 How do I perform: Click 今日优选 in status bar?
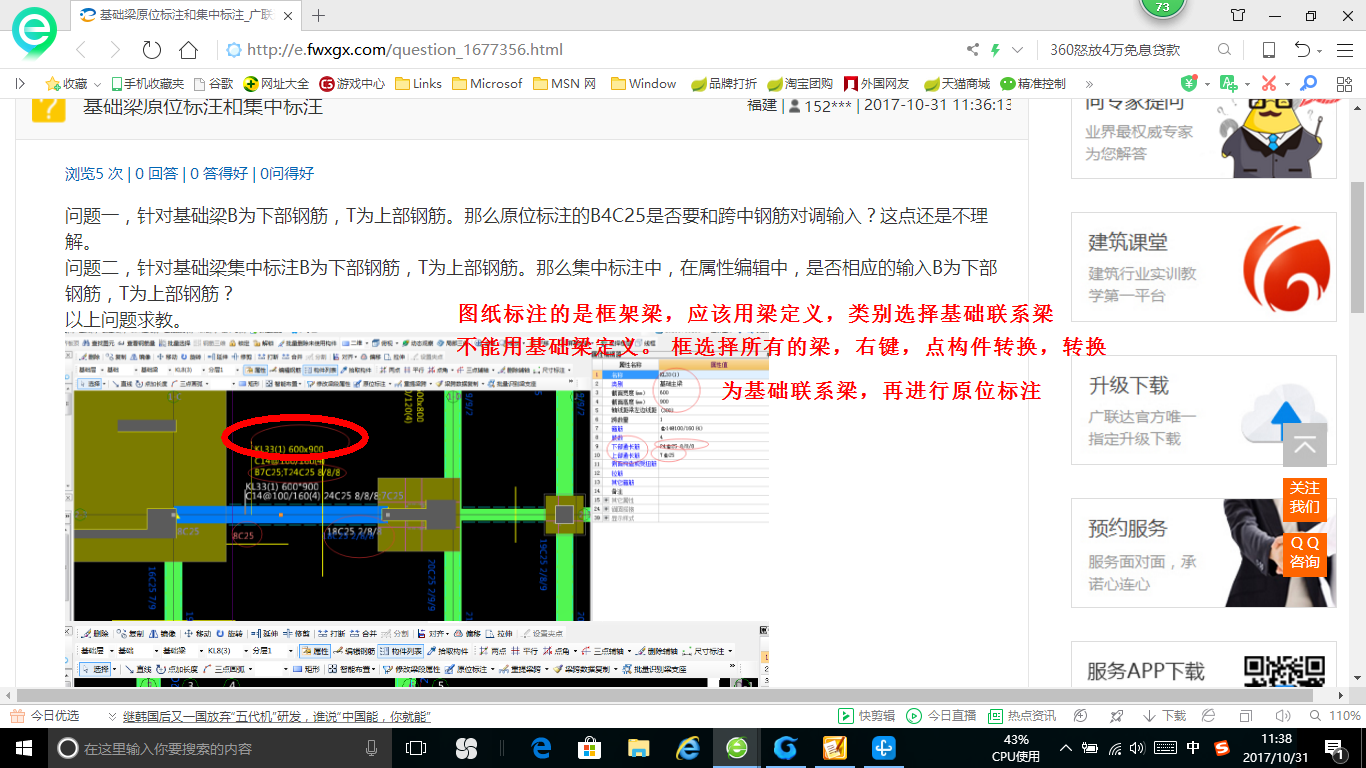pos(44,716)
